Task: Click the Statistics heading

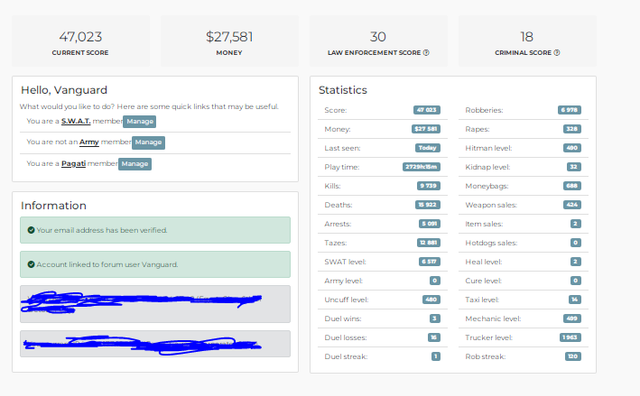Action: point(343,90)
